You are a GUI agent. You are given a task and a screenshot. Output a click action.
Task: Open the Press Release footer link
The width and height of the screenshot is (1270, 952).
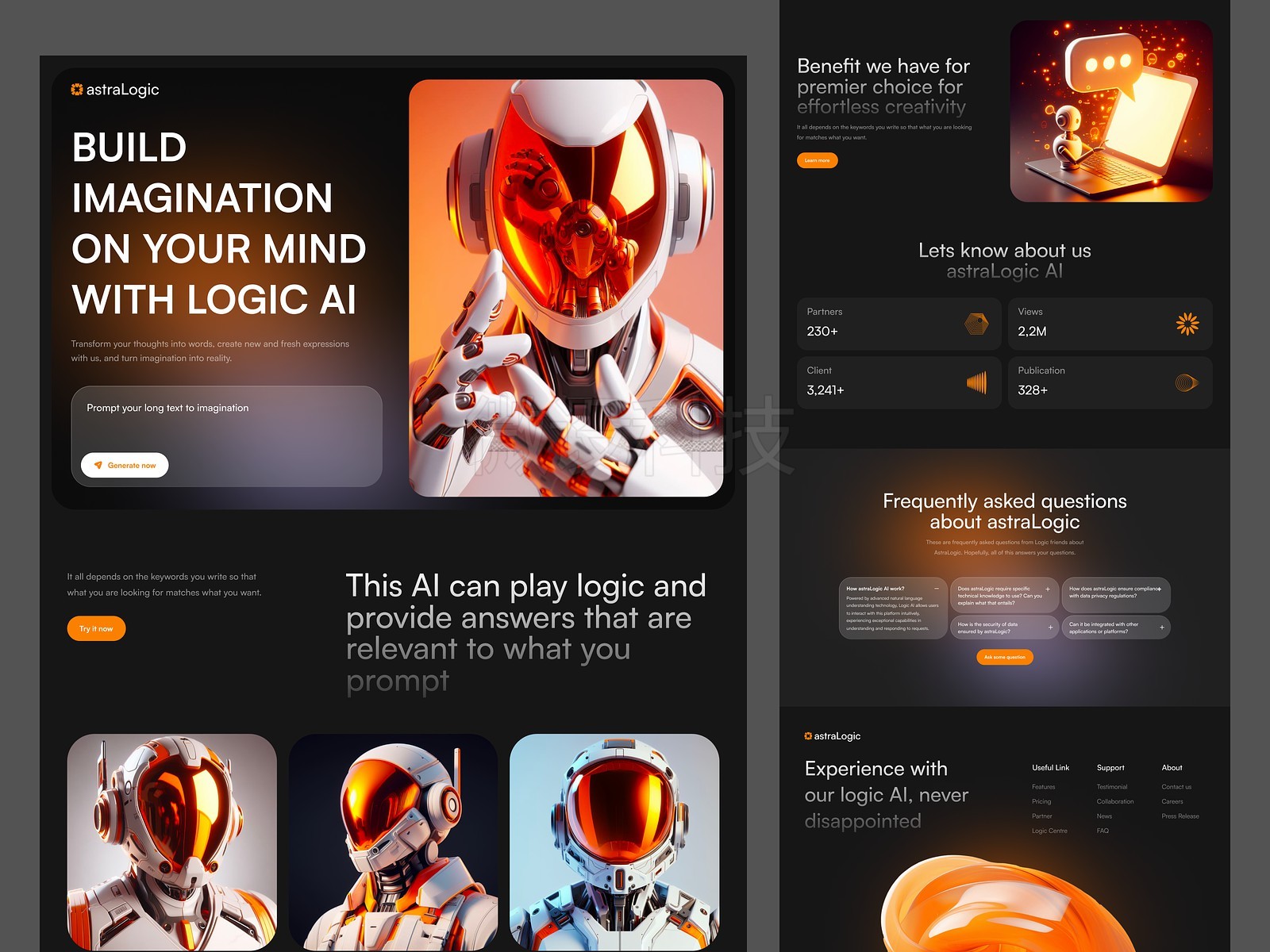(1180, 816)
